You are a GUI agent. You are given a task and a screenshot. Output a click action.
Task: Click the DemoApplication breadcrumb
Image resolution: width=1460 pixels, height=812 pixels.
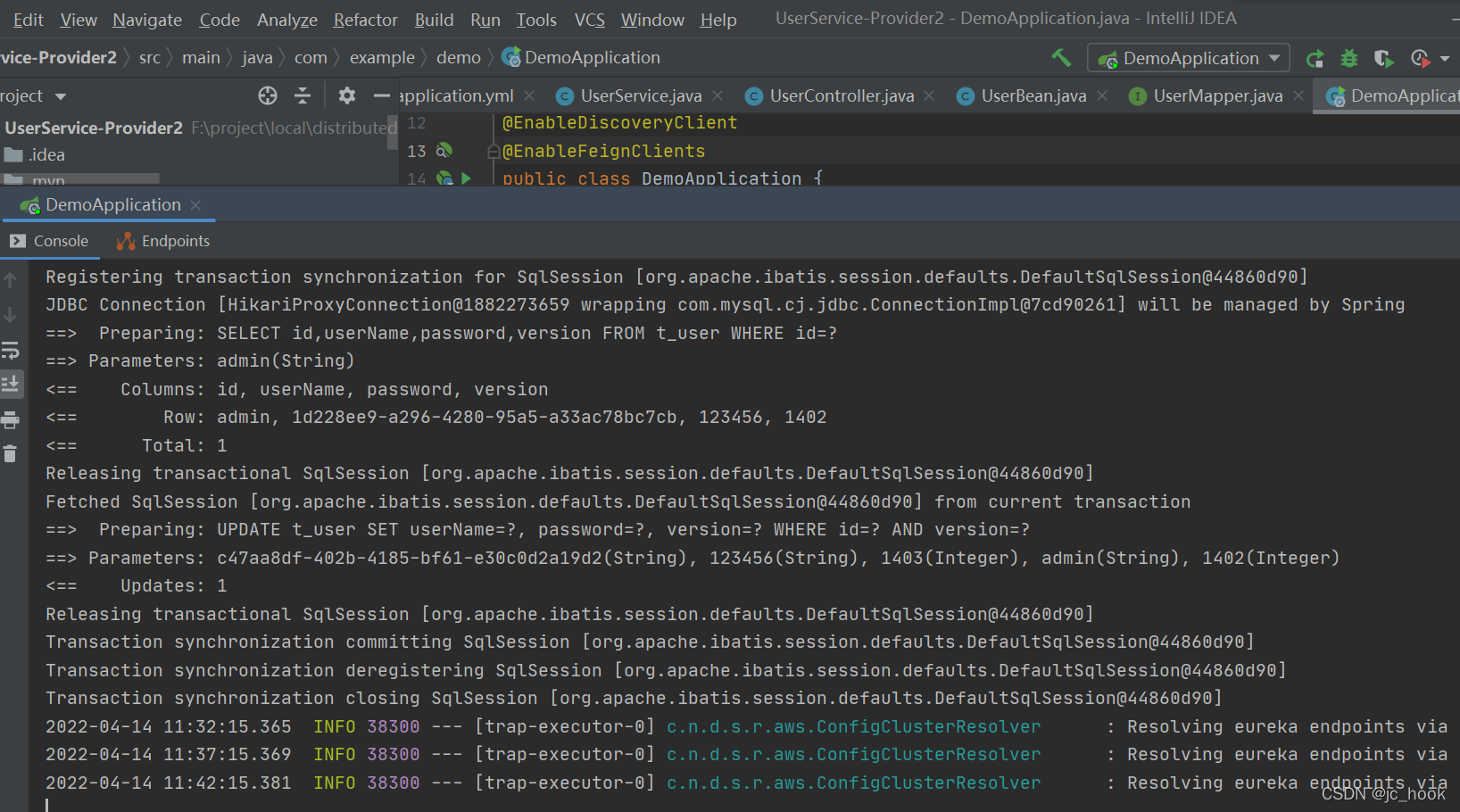pos(581,58)
